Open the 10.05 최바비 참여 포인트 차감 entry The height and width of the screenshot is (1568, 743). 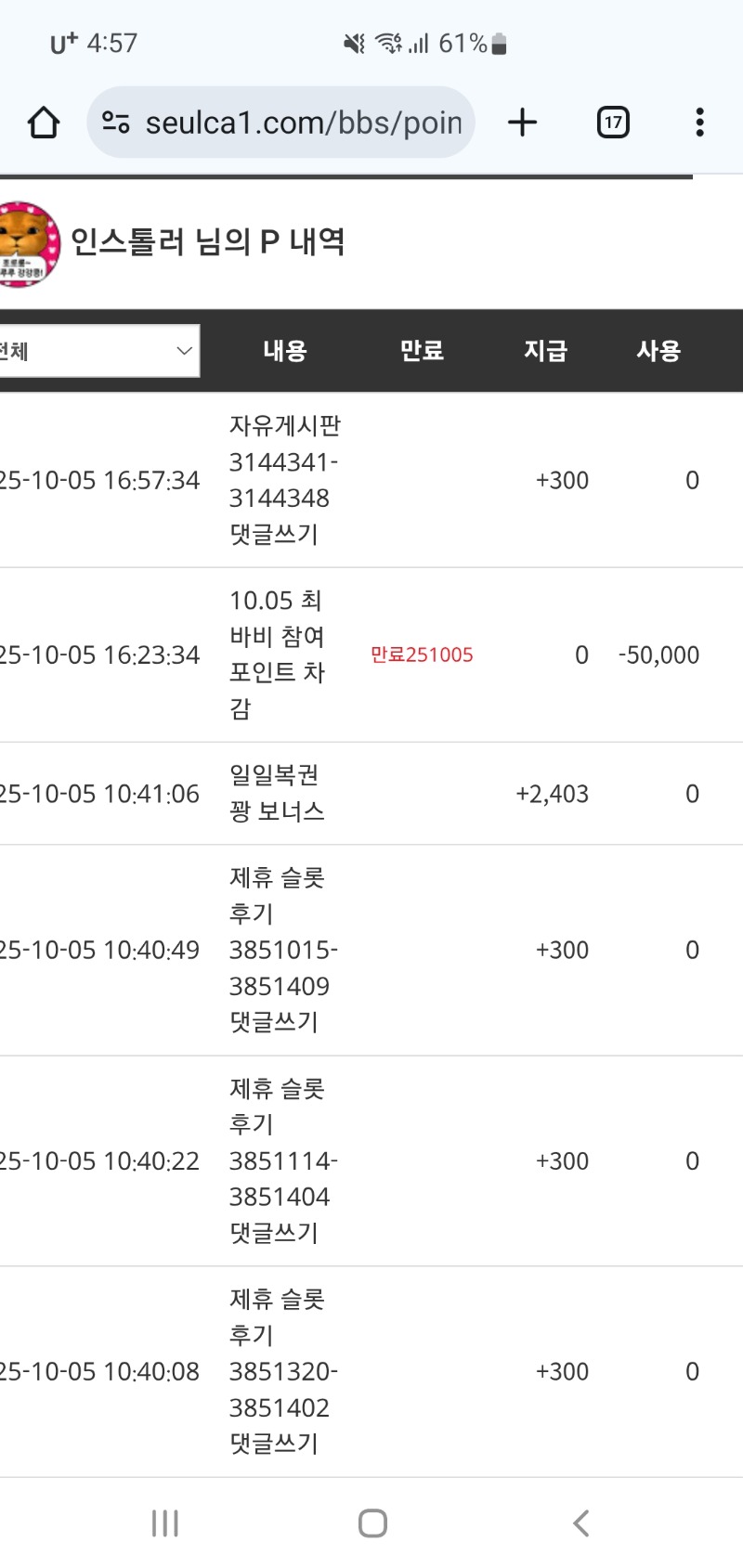pyautogui.click(x=277, y=654)
